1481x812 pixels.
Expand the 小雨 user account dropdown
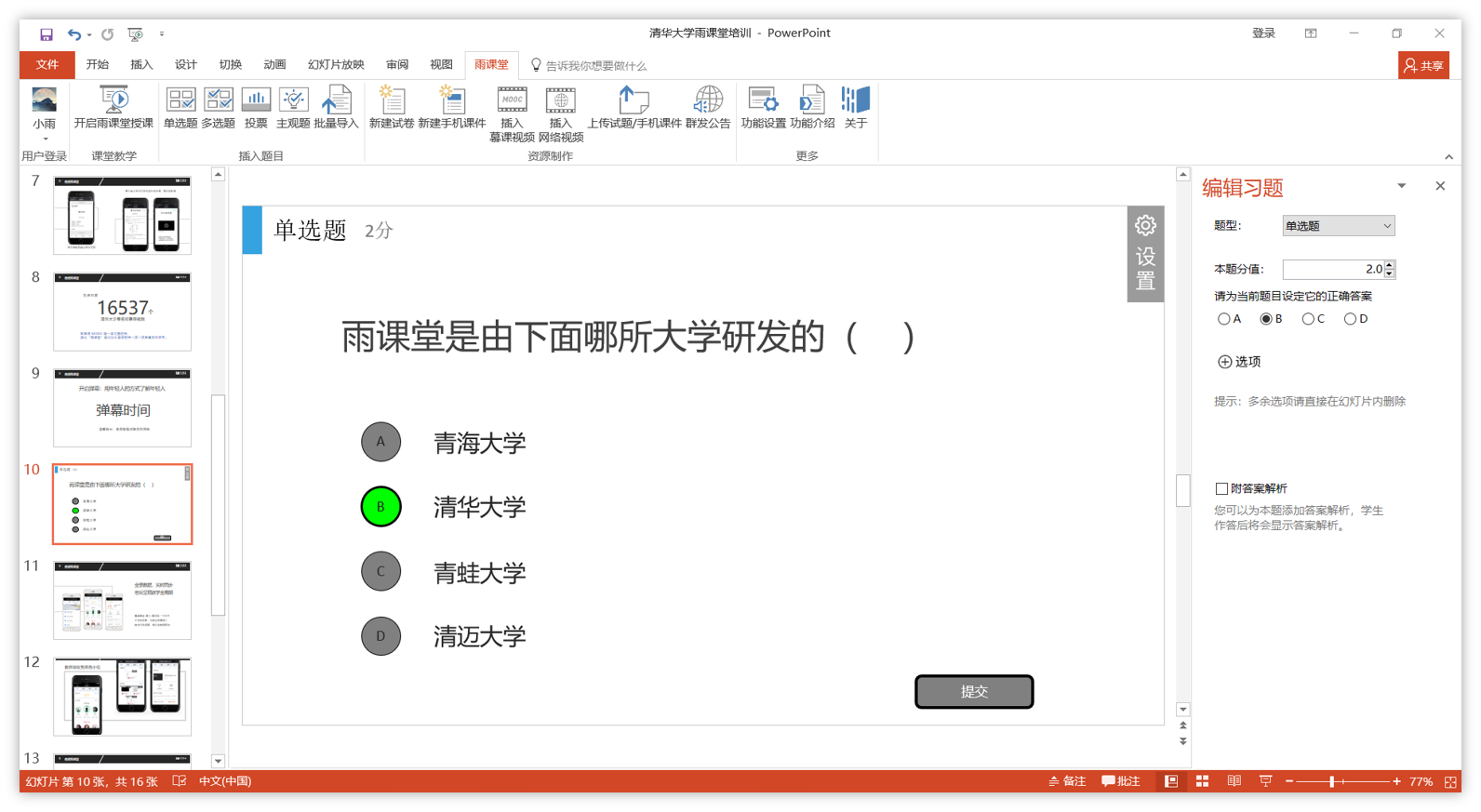[x=45, y=139]
